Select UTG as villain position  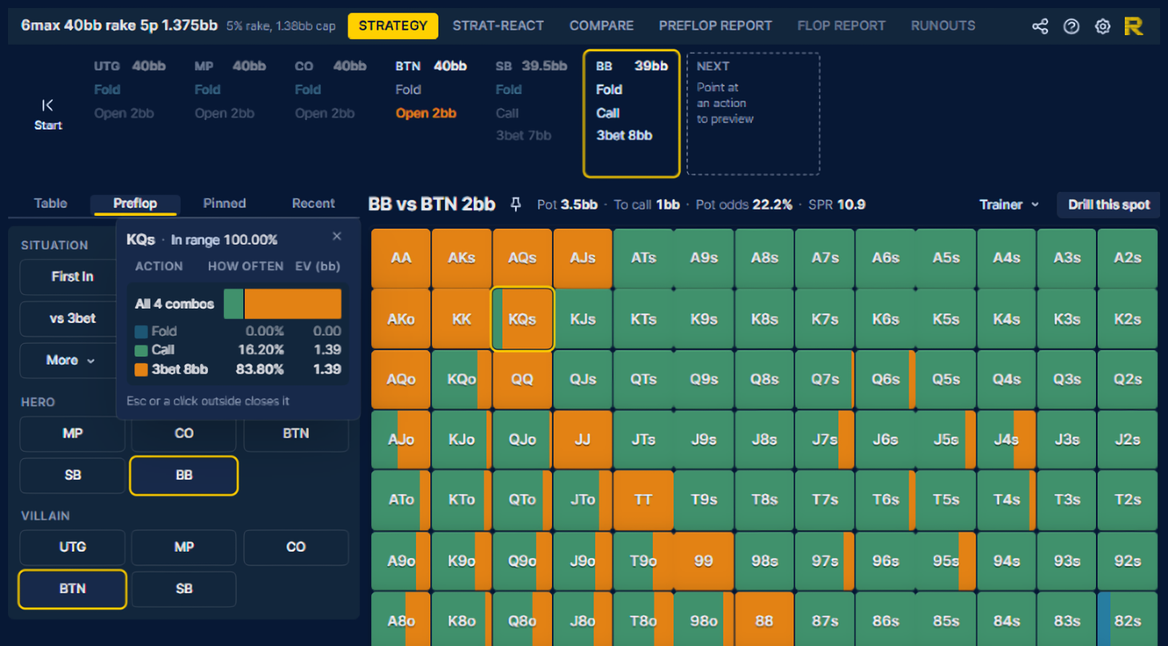click(72, 547)
